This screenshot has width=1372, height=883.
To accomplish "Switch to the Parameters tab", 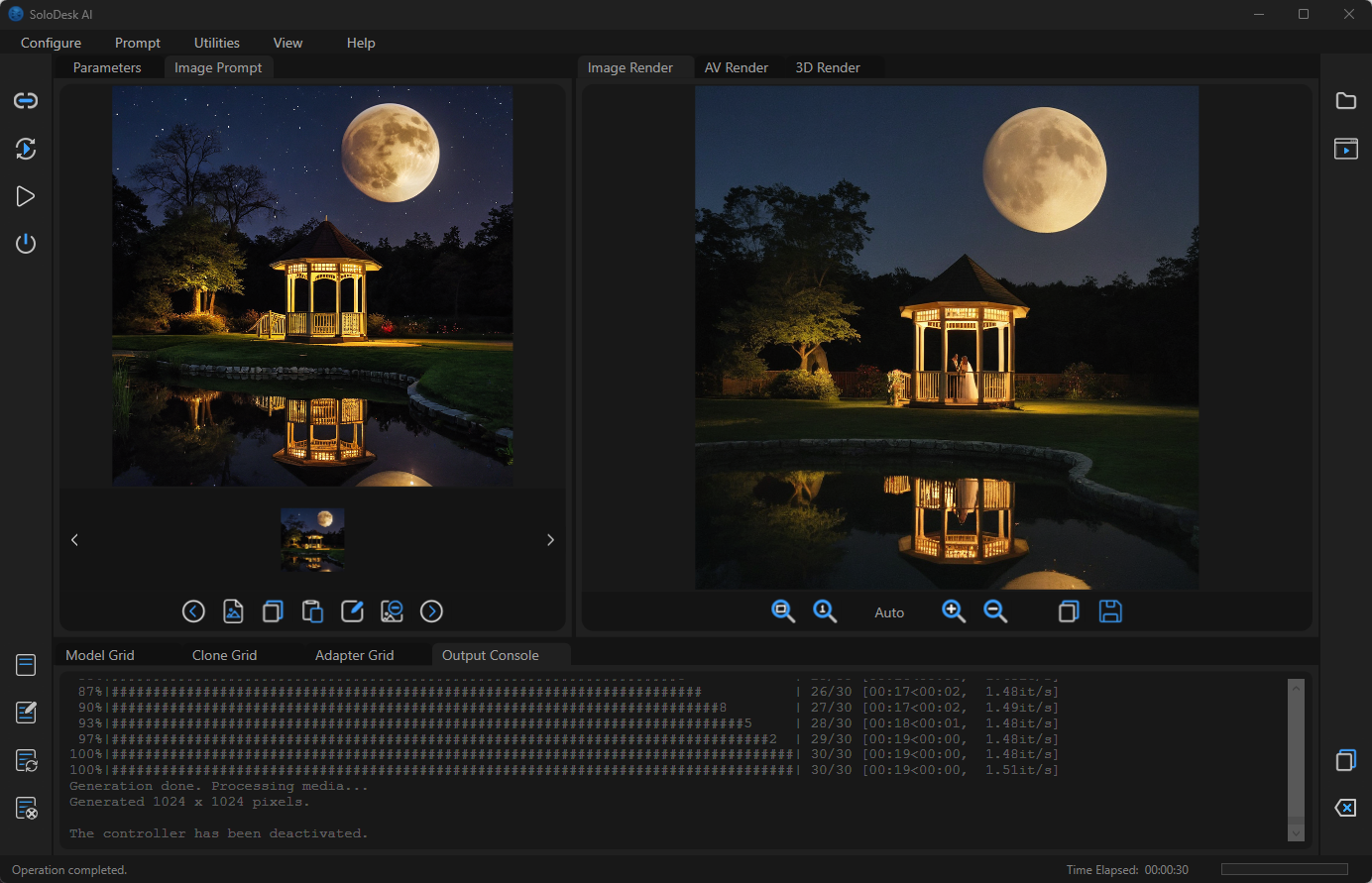I will [x=107, y=67].
